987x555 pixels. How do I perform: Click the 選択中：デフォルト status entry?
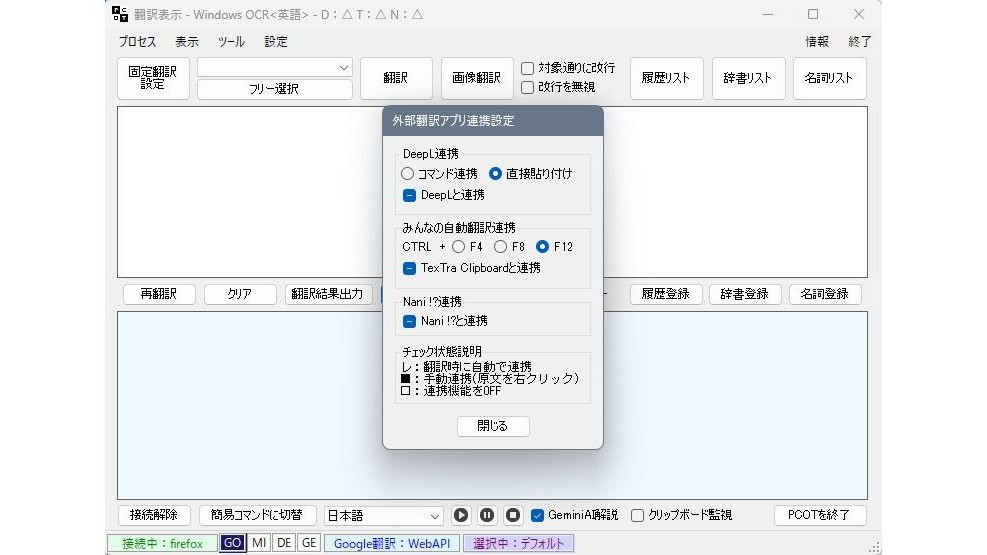click(519, 544)
